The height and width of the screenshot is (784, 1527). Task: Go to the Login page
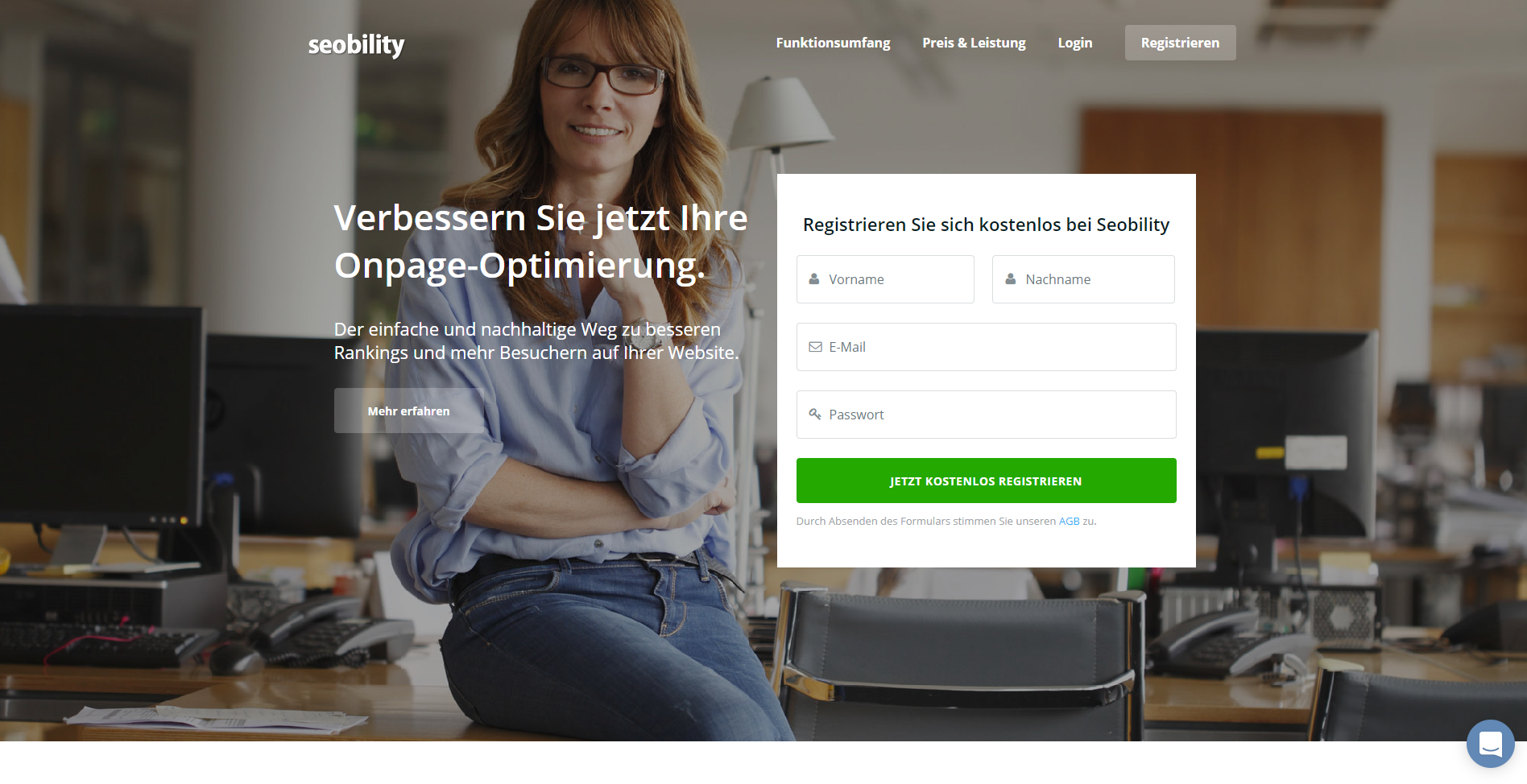[x=1074, y=43]
